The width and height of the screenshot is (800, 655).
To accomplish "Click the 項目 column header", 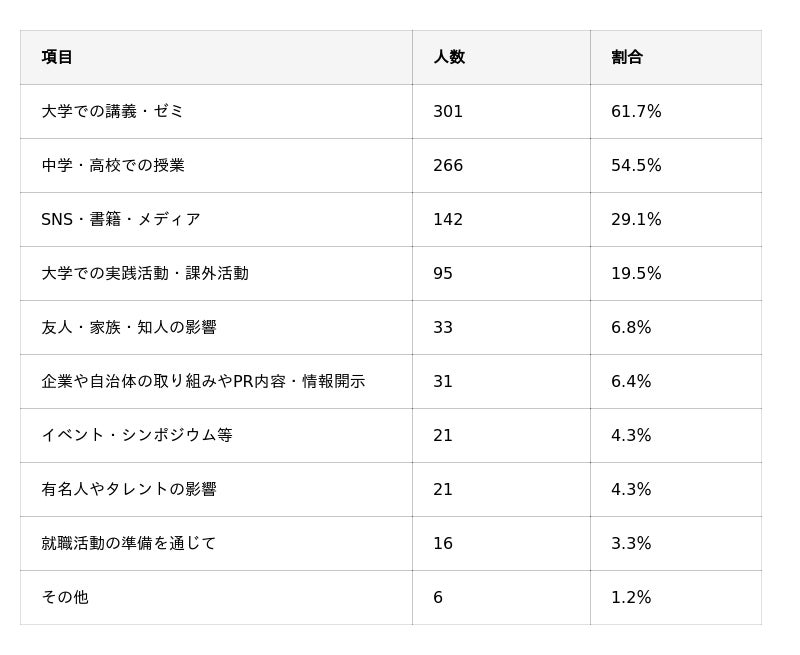I will [57, 57].
